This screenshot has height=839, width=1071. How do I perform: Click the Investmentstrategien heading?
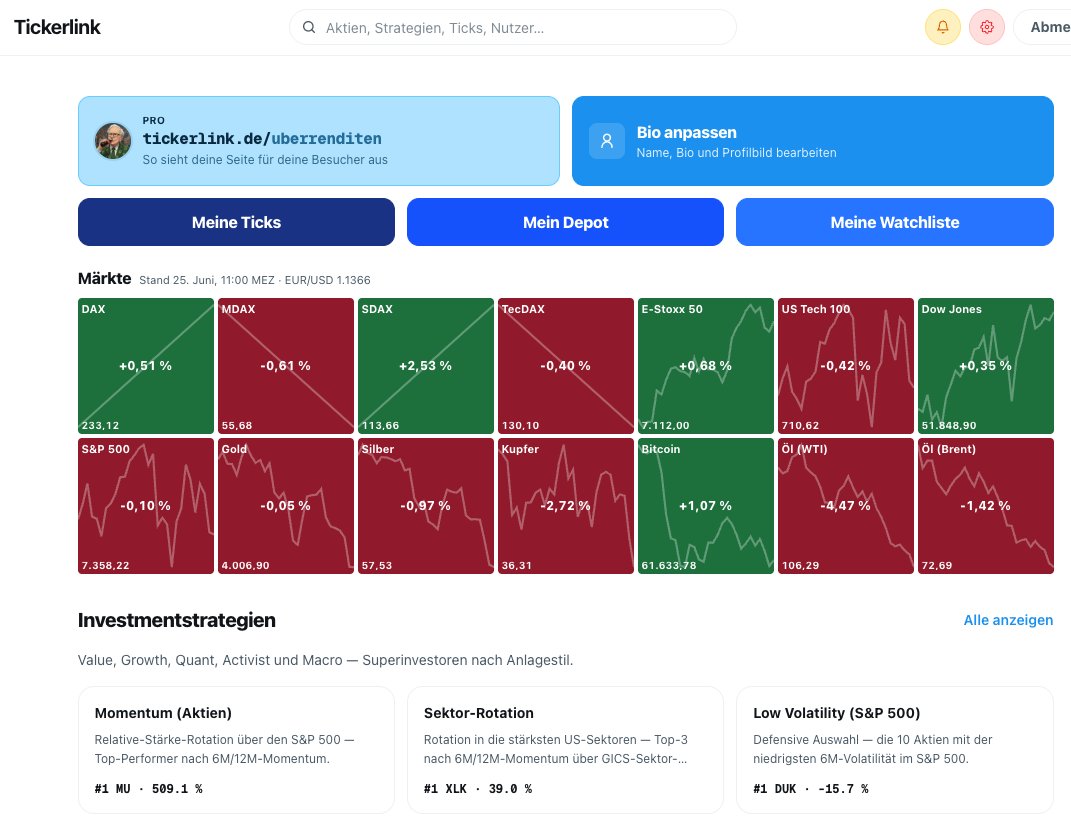[177, 620]
